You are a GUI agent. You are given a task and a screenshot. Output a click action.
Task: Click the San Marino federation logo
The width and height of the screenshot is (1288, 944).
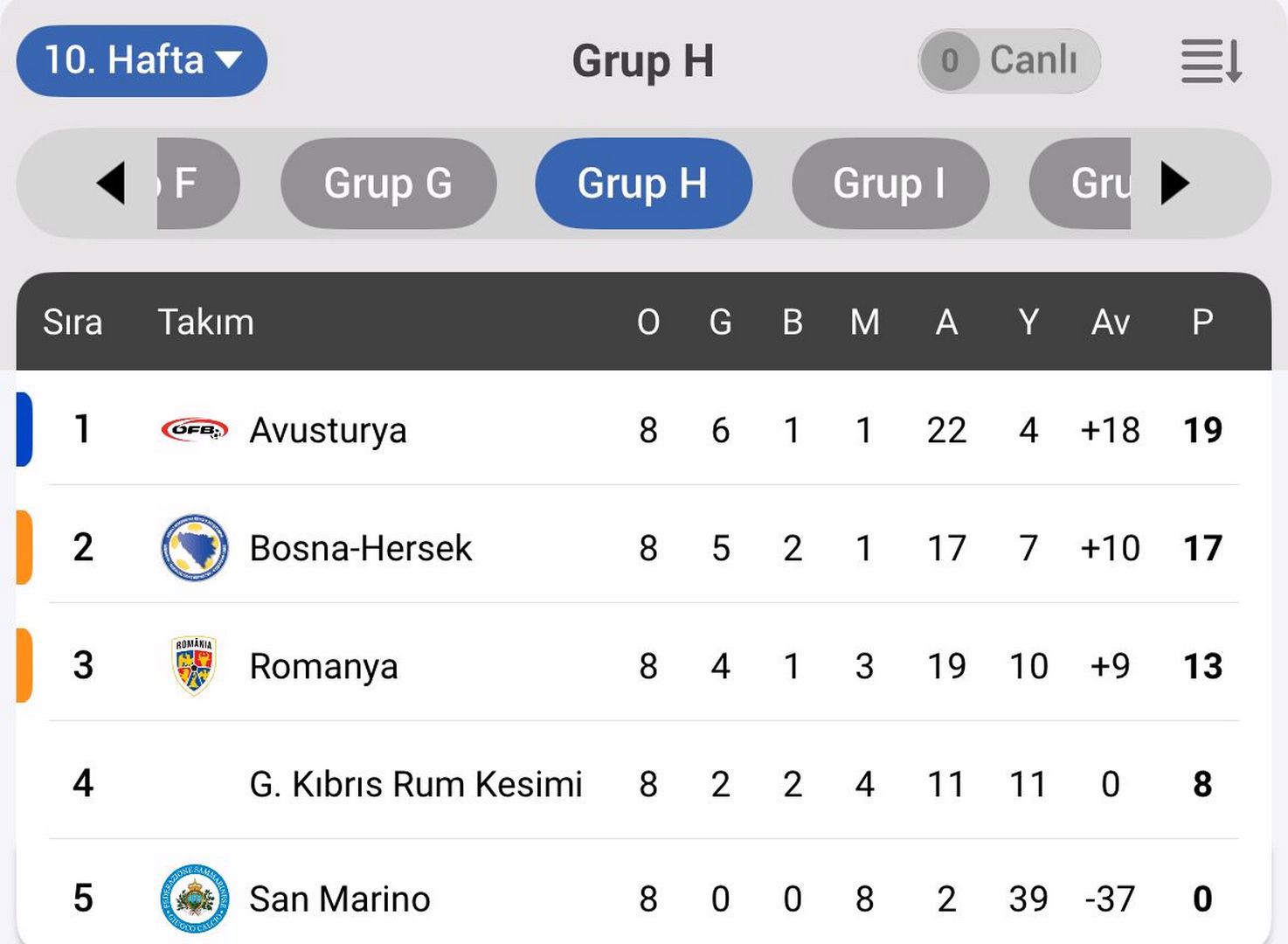[x=194, y=898]
